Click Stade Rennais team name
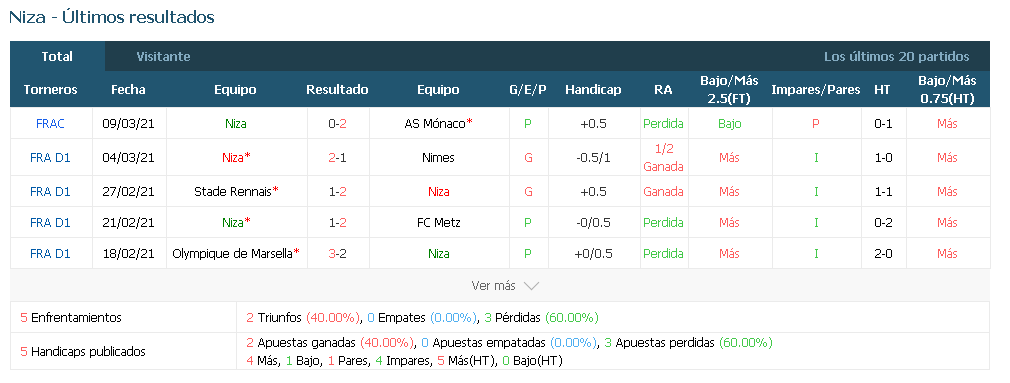This screenshot has width=1010, height=383. (x=233, y=192)
